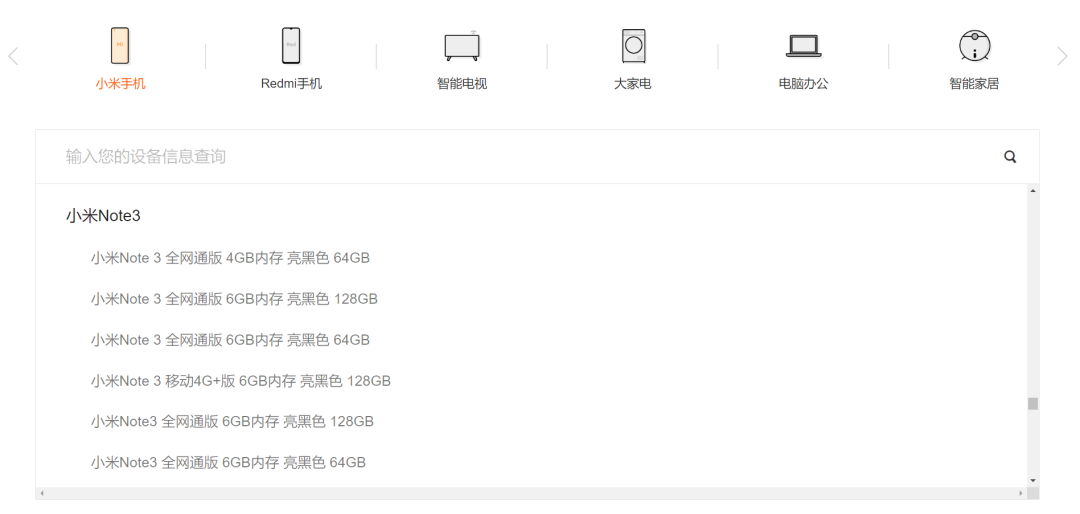Select the 小米手机 phone icon
The width and height of the screenshot is (1080, 514).
(120, 46)
